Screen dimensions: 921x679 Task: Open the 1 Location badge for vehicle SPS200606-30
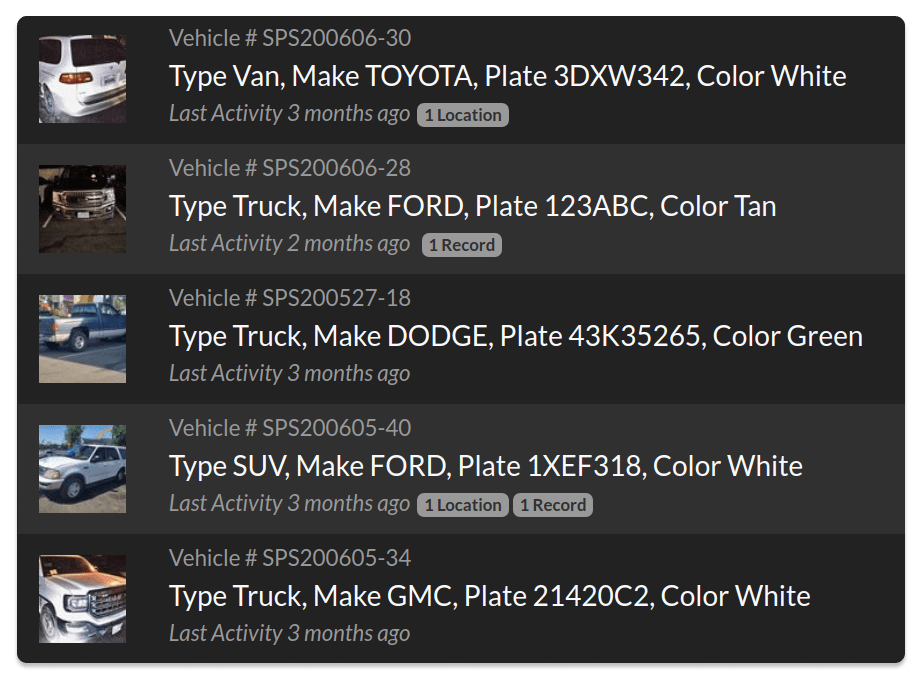pyautogui.click(x=462, y=114)
